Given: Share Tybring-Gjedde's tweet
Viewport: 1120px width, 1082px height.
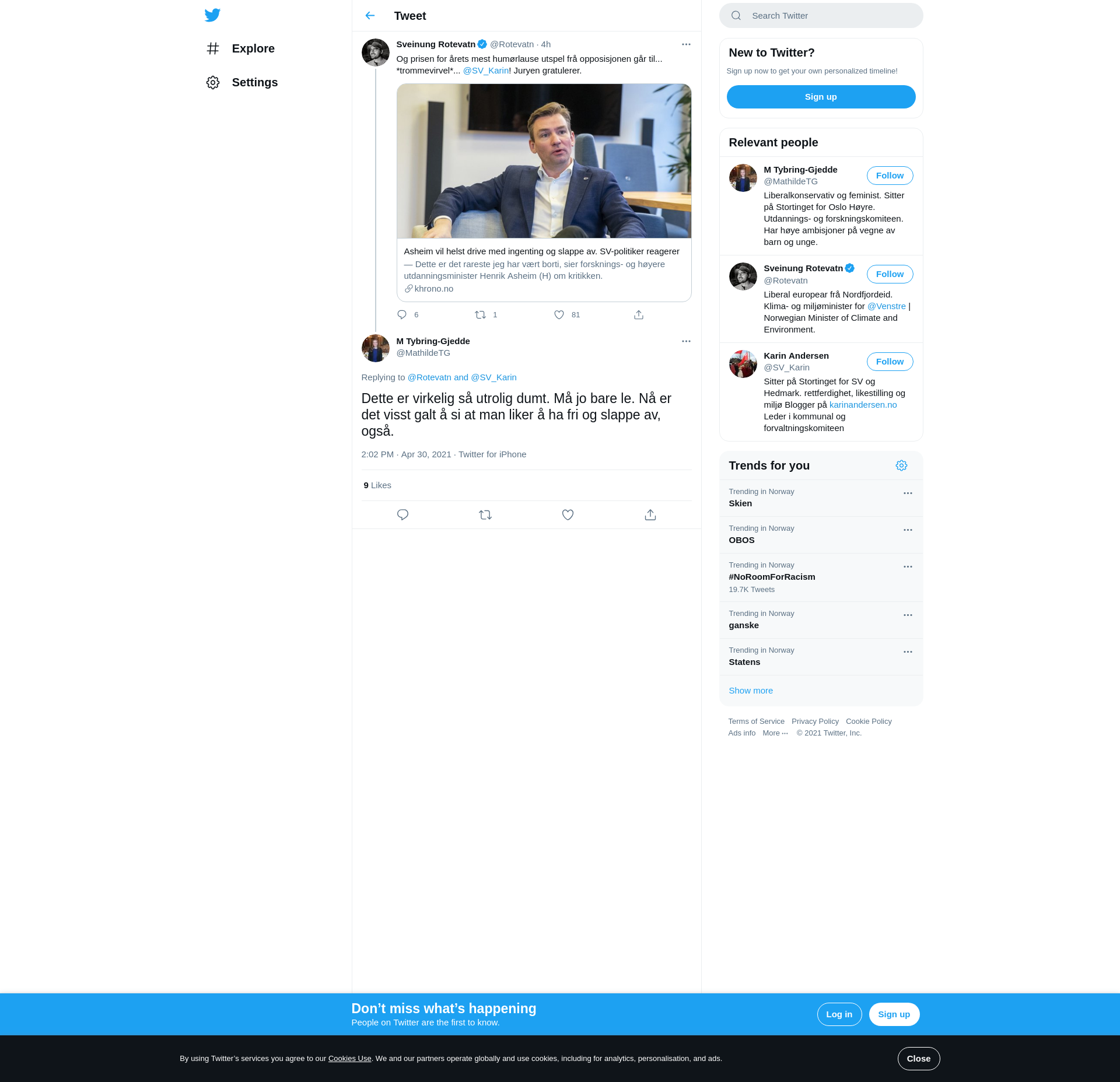Looking at the screenshot, I should (x=650, y=515).
